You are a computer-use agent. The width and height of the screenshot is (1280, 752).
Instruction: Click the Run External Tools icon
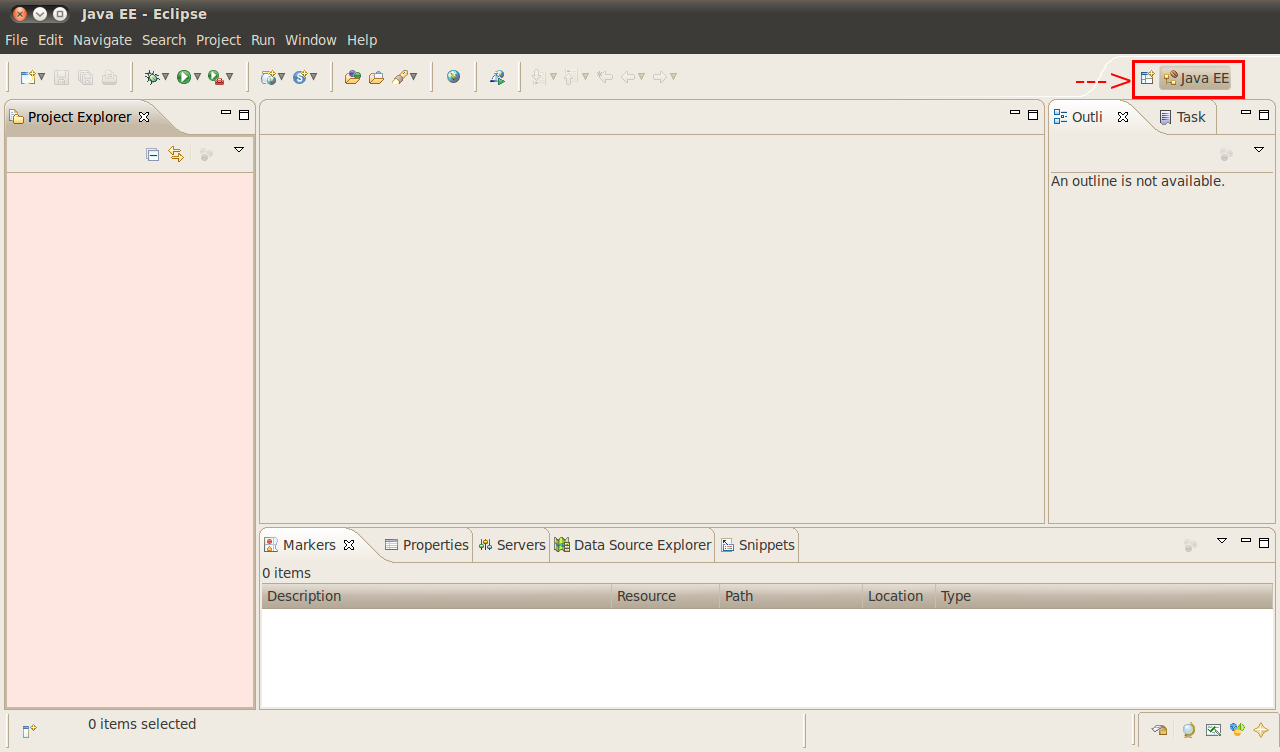coord(215,77)
